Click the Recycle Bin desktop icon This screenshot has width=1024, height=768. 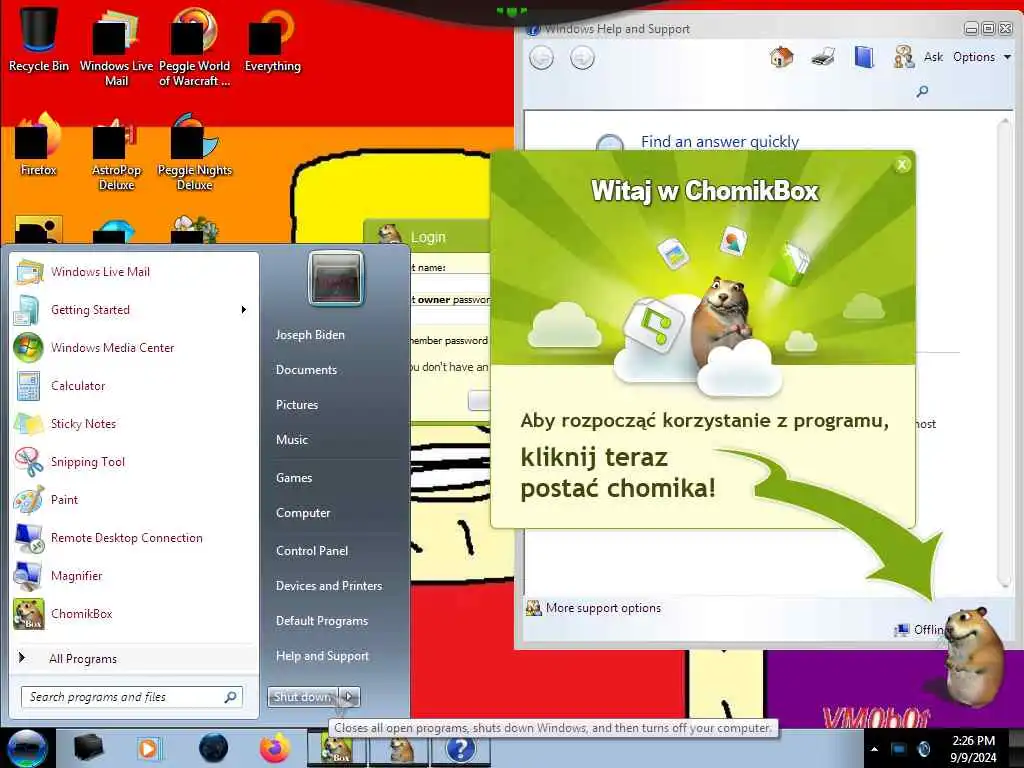pos(39,39)
